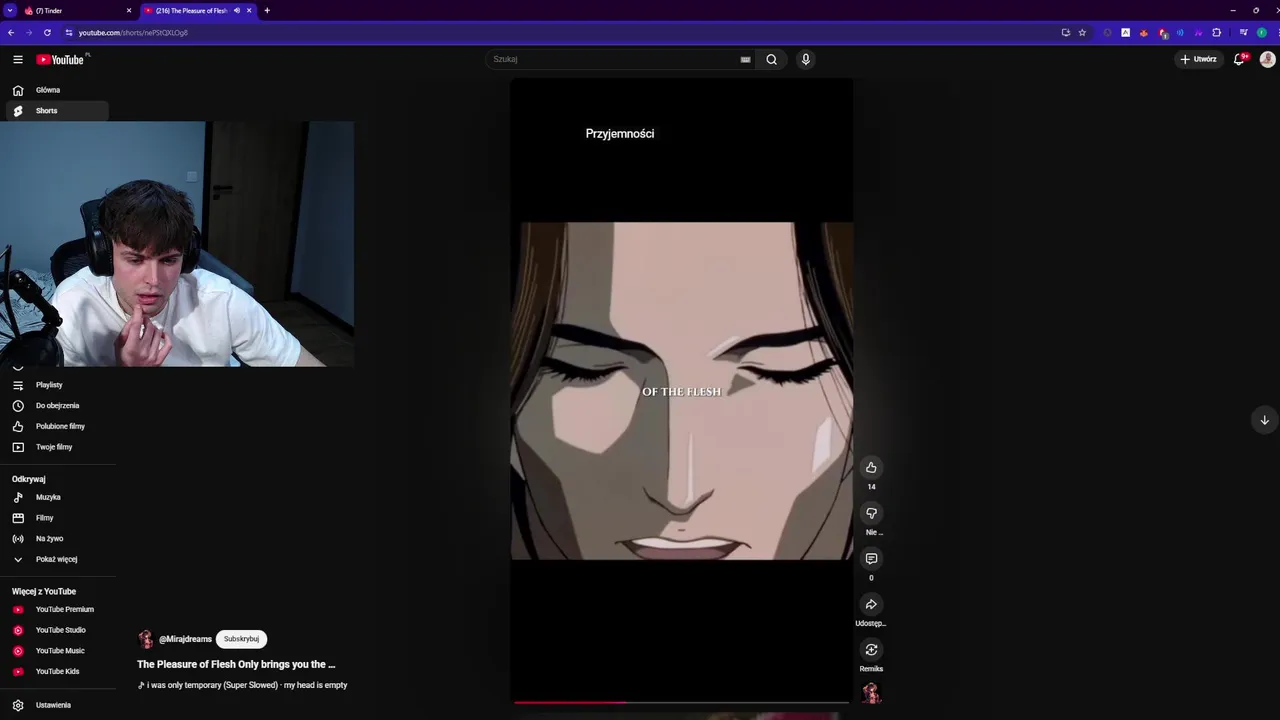
Task: Go forward in browser history
Action: (x=29, y=33)
